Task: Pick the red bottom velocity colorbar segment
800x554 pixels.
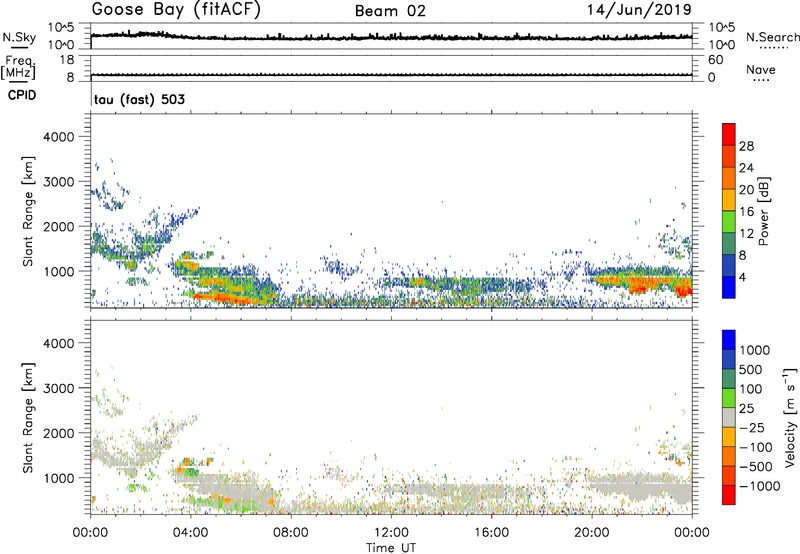Action: pos(729,495)
